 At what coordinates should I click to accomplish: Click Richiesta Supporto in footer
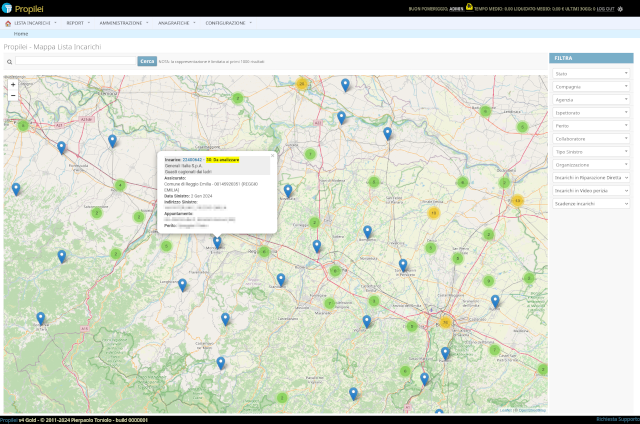[618, 420]
